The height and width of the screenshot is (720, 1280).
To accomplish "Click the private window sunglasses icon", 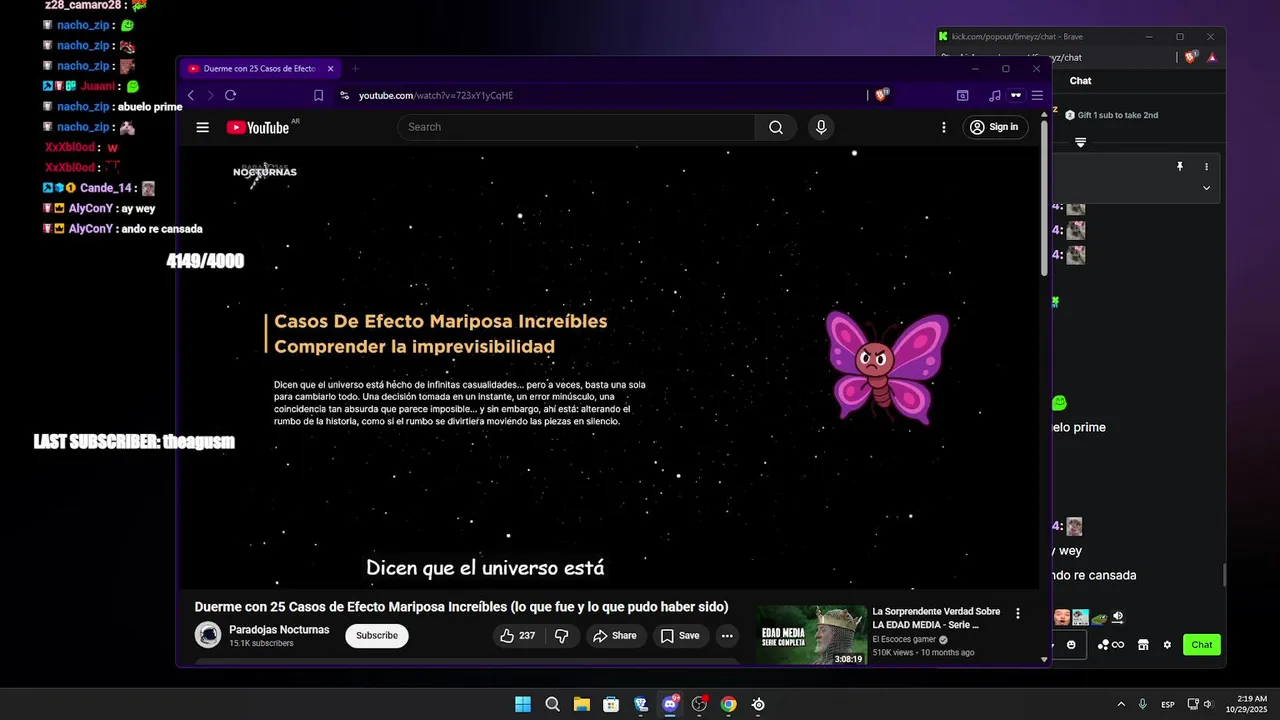I will click(1015, 95).
